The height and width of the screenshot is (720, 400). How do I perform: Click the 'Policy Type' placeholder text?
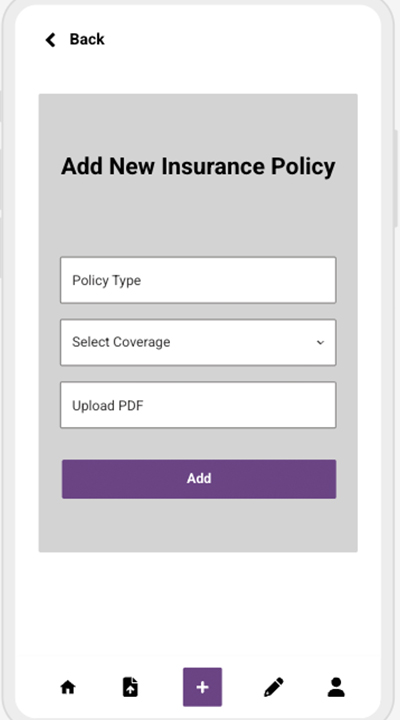(x=107, y=281)
